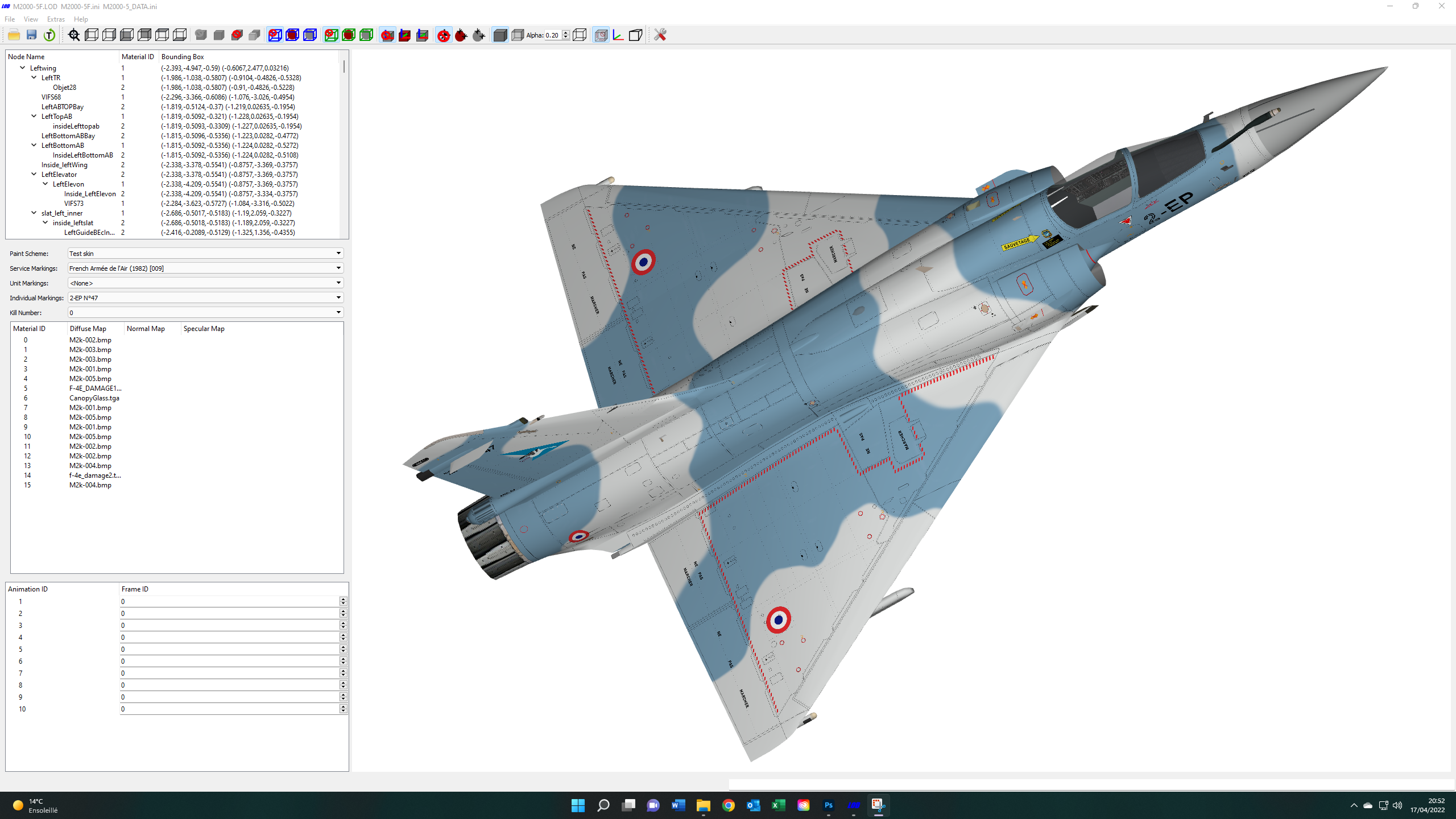Open the Windows Start menu

tap(578, 805)
